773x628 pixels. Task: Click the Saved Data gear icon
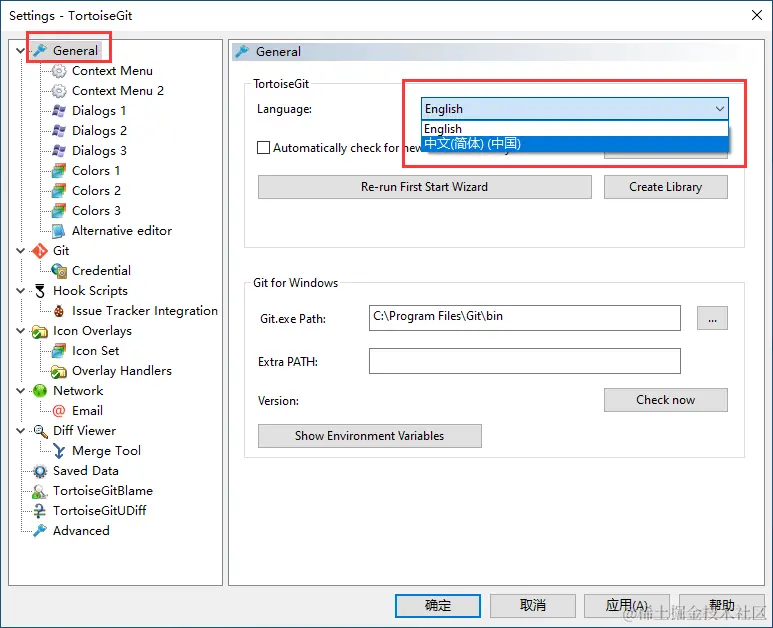click(x=40, y=471)
